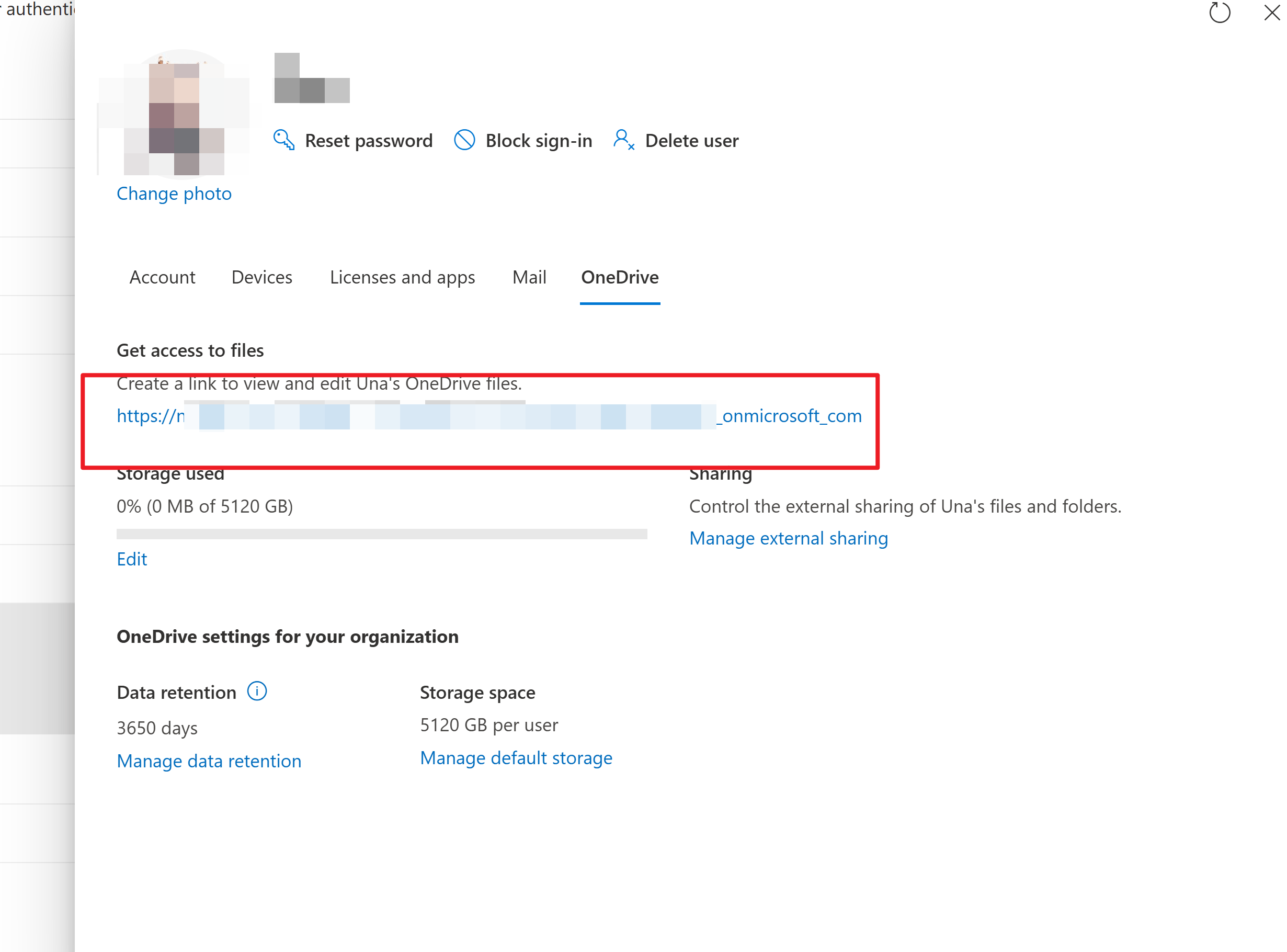
Task: Open the Data retention info tooltip icon
Action: 257,691
